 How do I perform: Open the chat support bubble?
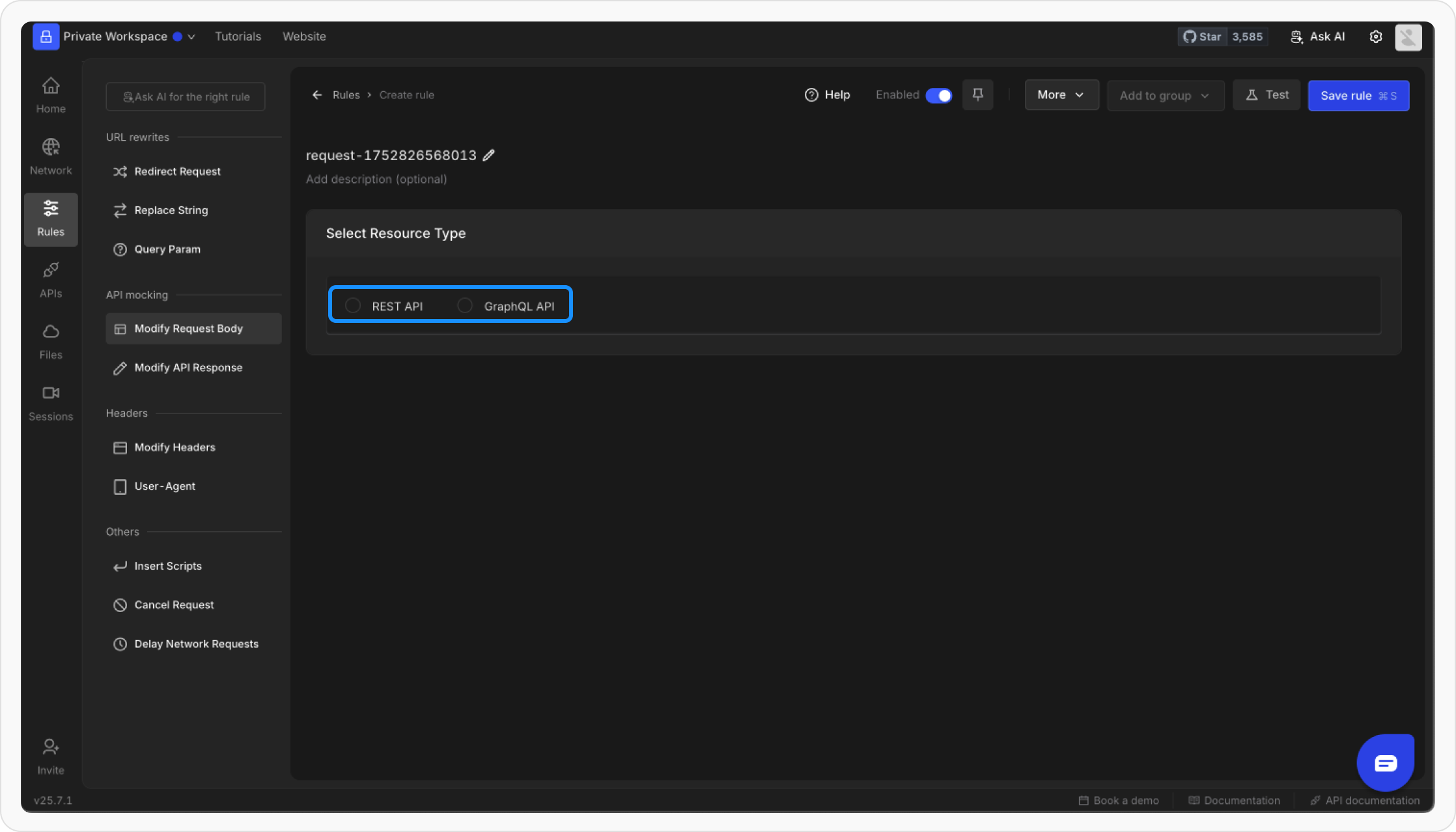pyautogui.click(x=1385, y=762)
